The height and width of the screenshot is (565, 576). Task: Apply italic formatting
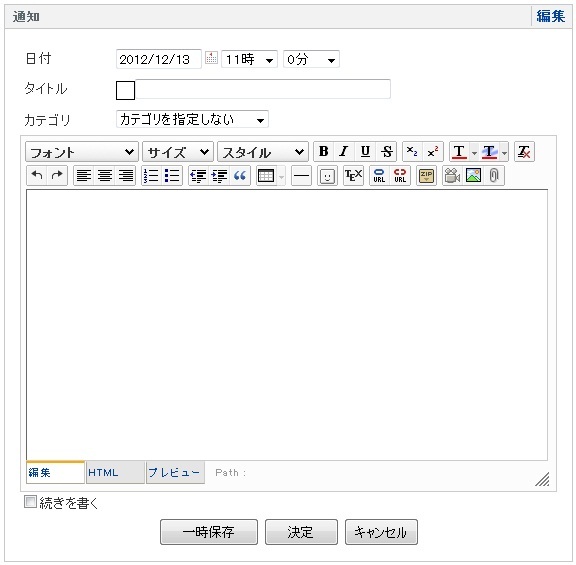(344, 151)
